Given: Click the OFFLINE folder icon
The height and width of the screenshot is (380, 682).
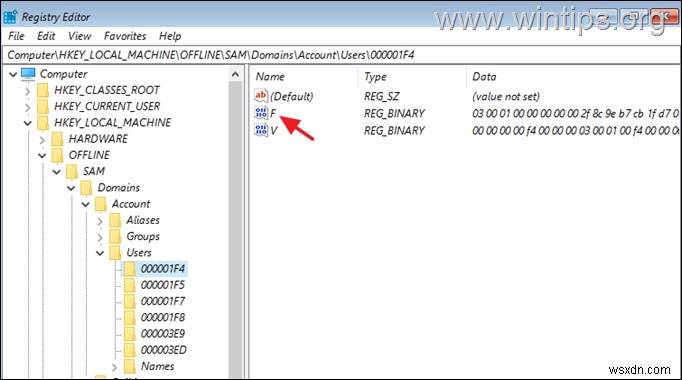Looking at the screenshot, I should [x=57, y=155].
